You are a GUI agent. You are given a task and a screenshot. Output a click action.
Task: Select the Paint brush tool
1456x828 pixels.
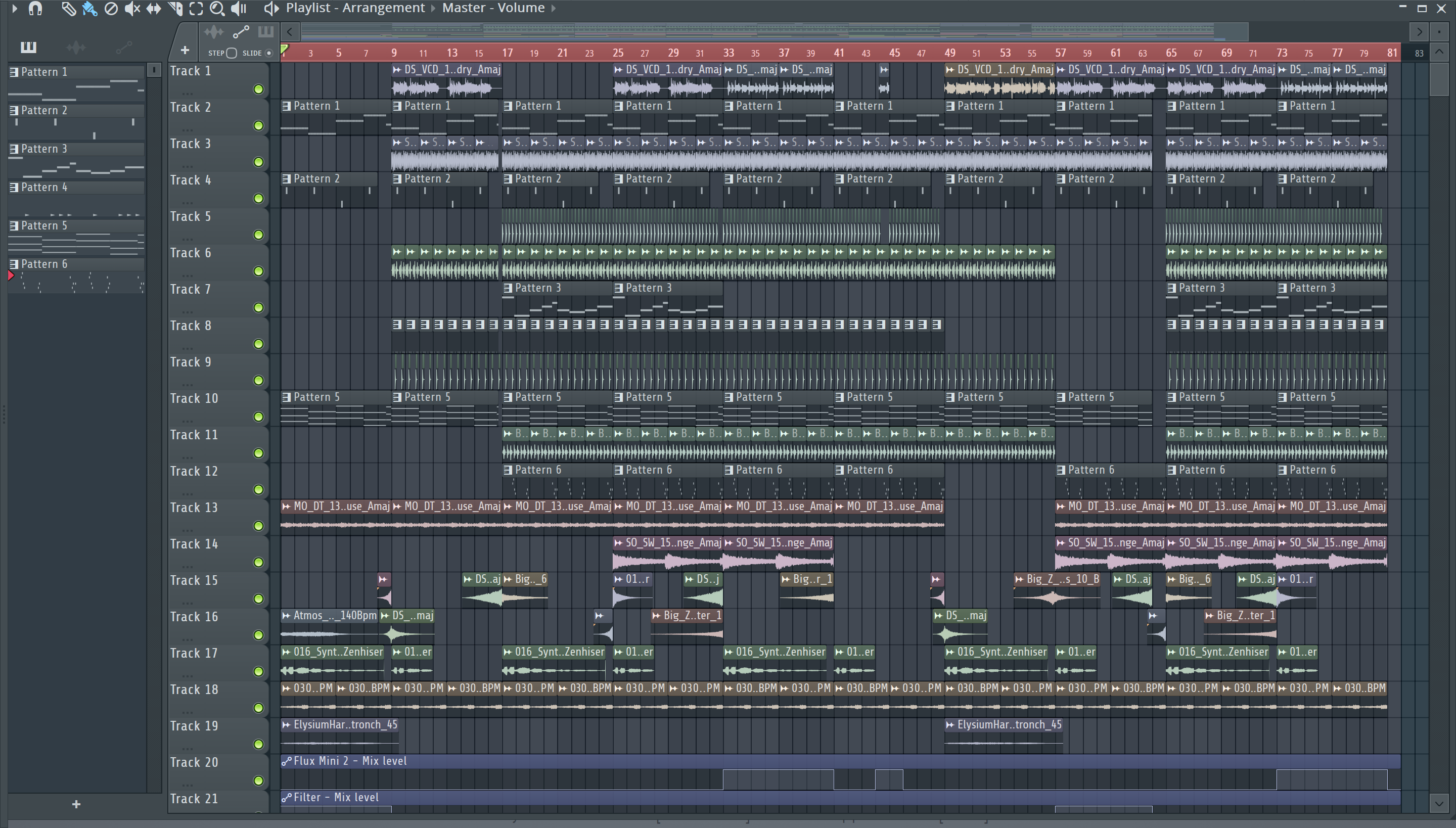click(x=90, y=9)
